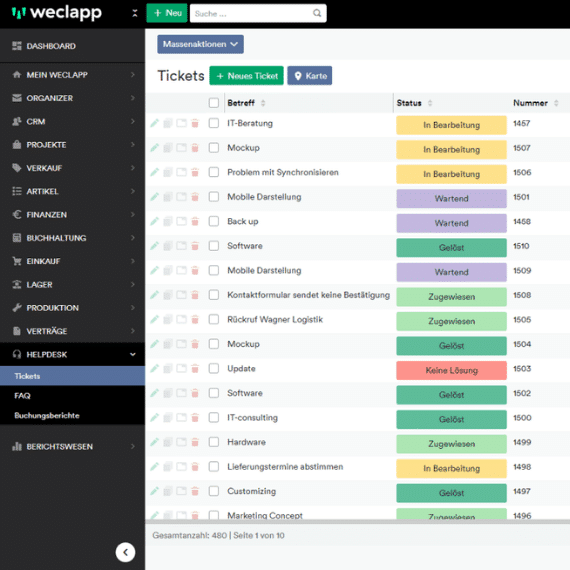Image resolution: width=570 pixels, height=570 pixels.
Task: Open the Marketing Concept ticket link
Action: [265, 515]
